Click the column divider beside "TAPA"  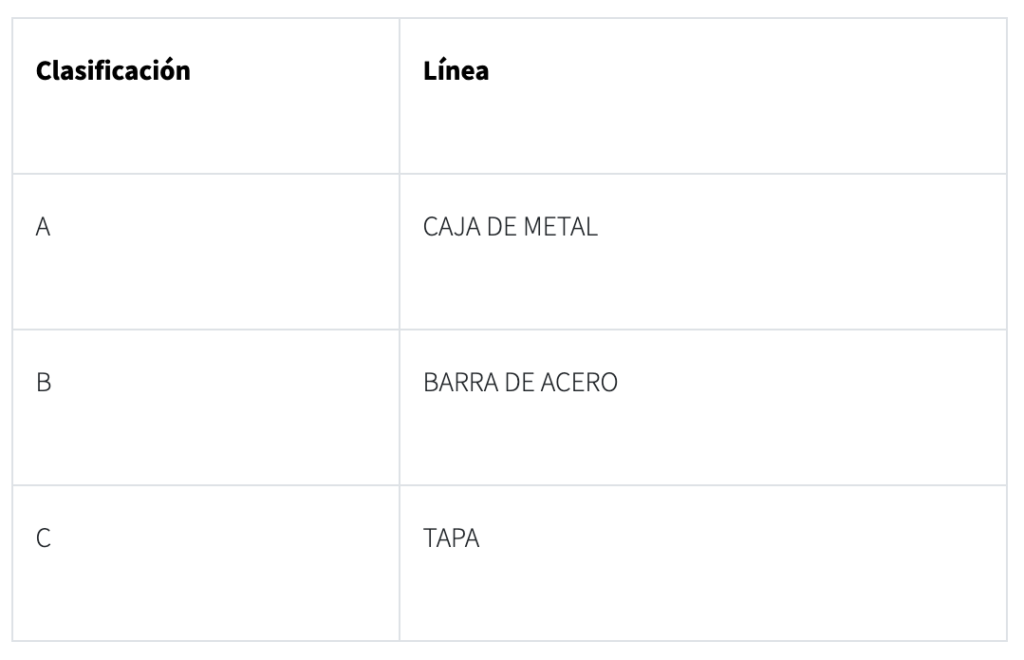[x=399, y=562]
